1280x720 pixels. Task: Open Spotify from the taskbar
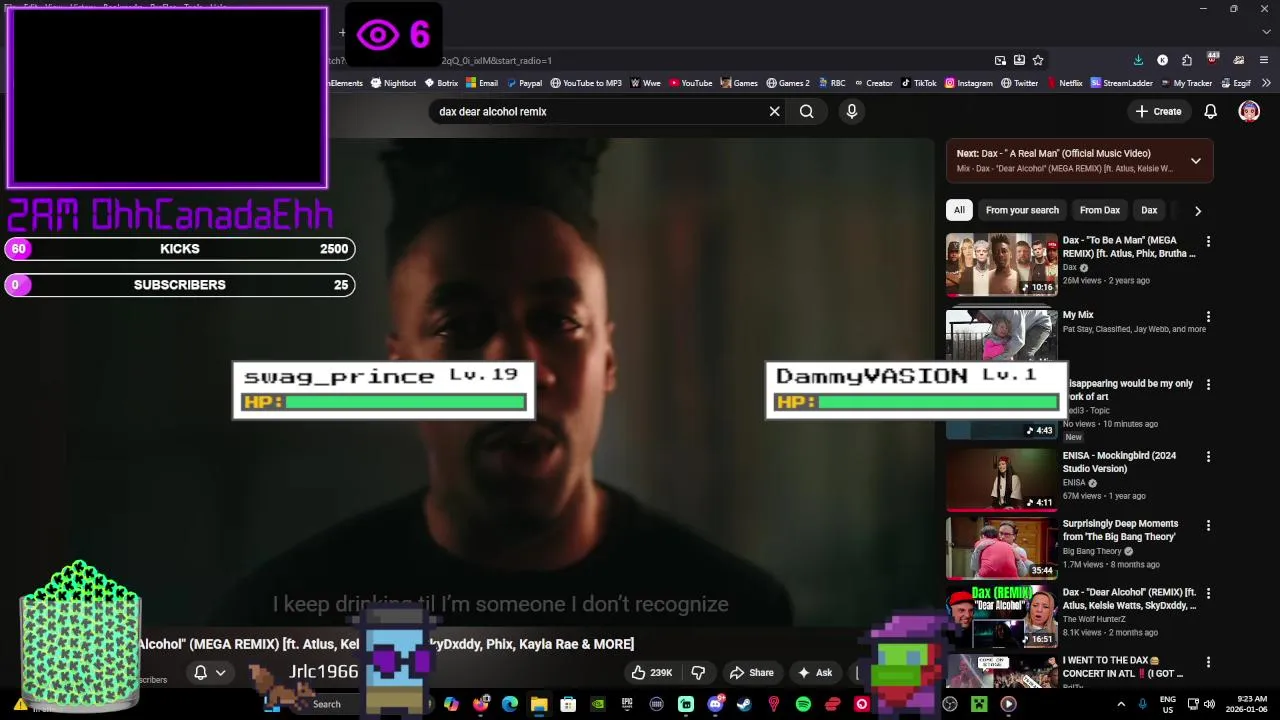[x=803, y=704]
